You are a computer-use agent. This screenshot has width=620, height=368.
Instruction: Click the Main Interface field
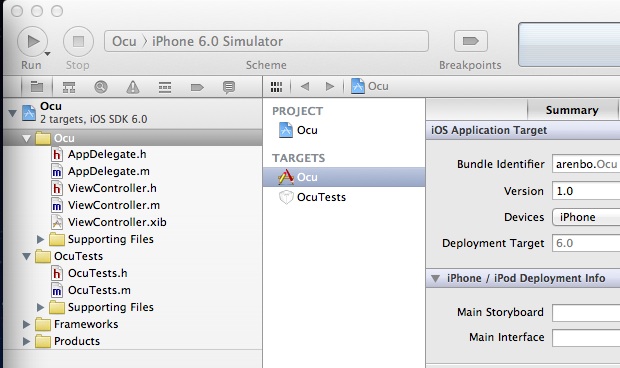586,338
